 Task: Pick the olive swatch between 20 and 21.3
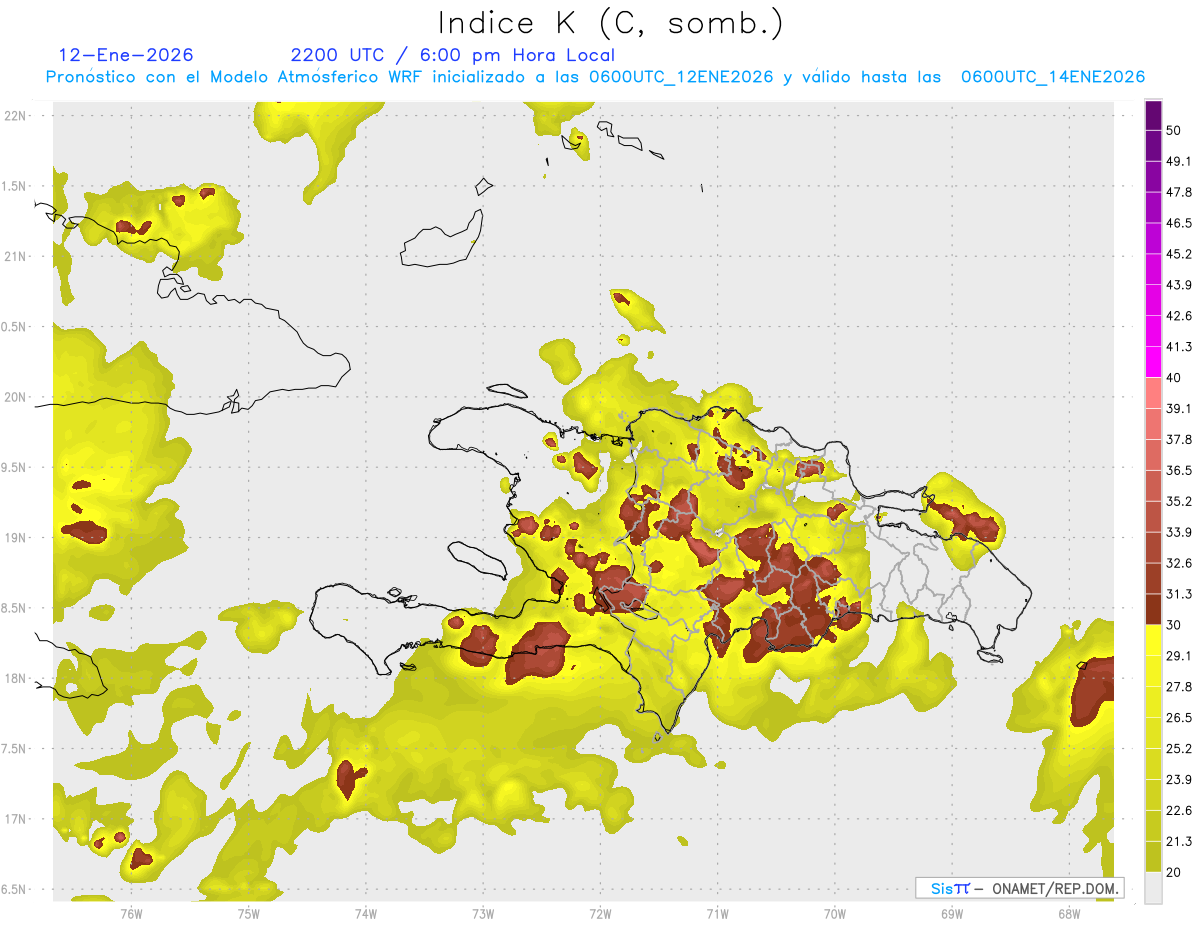tap(1153, 857)
